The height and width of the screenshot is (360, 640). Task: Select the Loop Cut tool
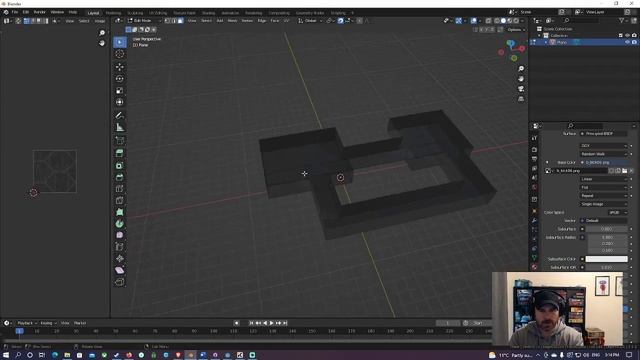(120, 189)
